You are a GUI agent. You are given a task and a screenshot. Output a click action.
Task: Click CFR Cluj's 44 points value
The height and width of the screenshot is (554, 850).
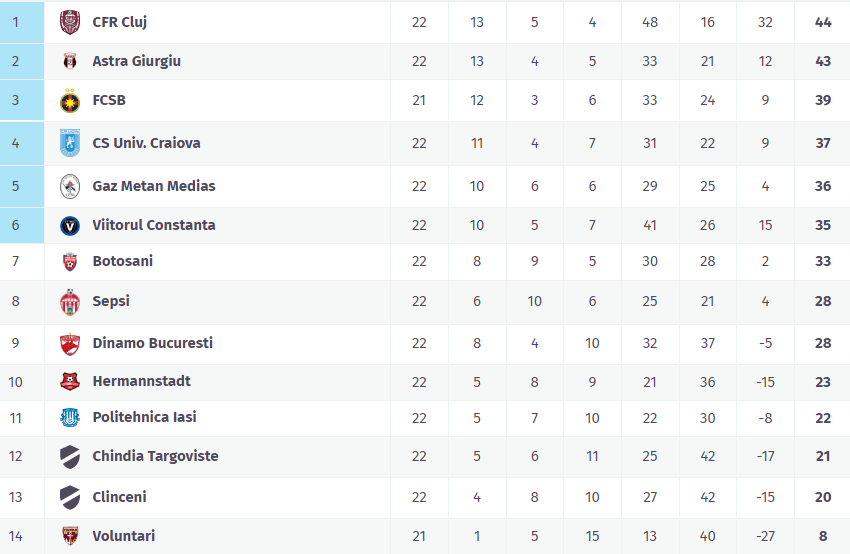[x=823, y=22]
